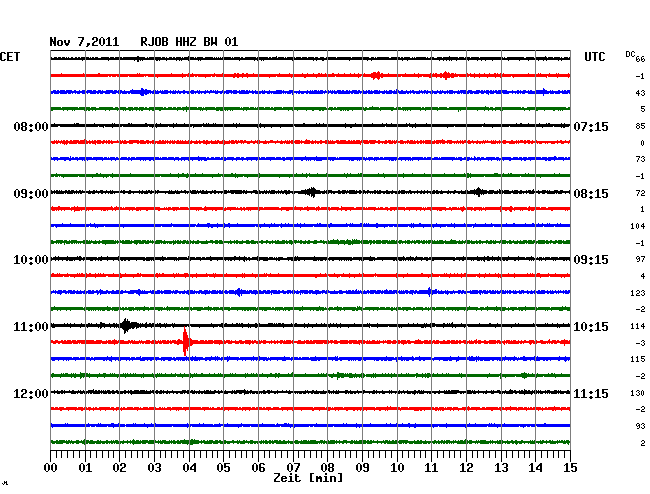This screenshot has height=494, width=650.
Task: Click the top red trace event near minute 09
Action: pos(376,75)
